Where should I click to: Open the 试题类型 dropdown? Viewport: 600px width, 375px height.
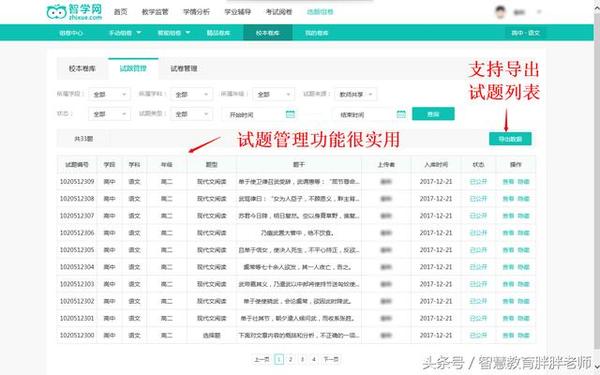point(191,114)
